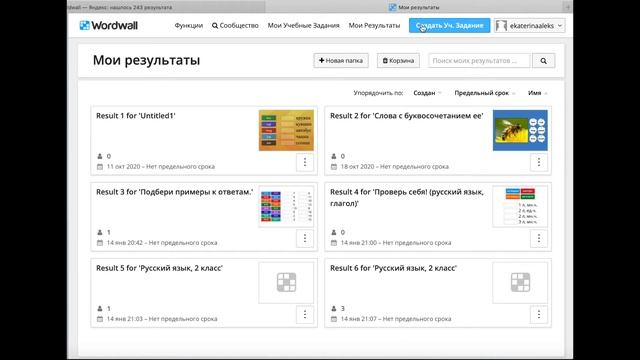Click the magnifier search button

[x=543, y=60]
